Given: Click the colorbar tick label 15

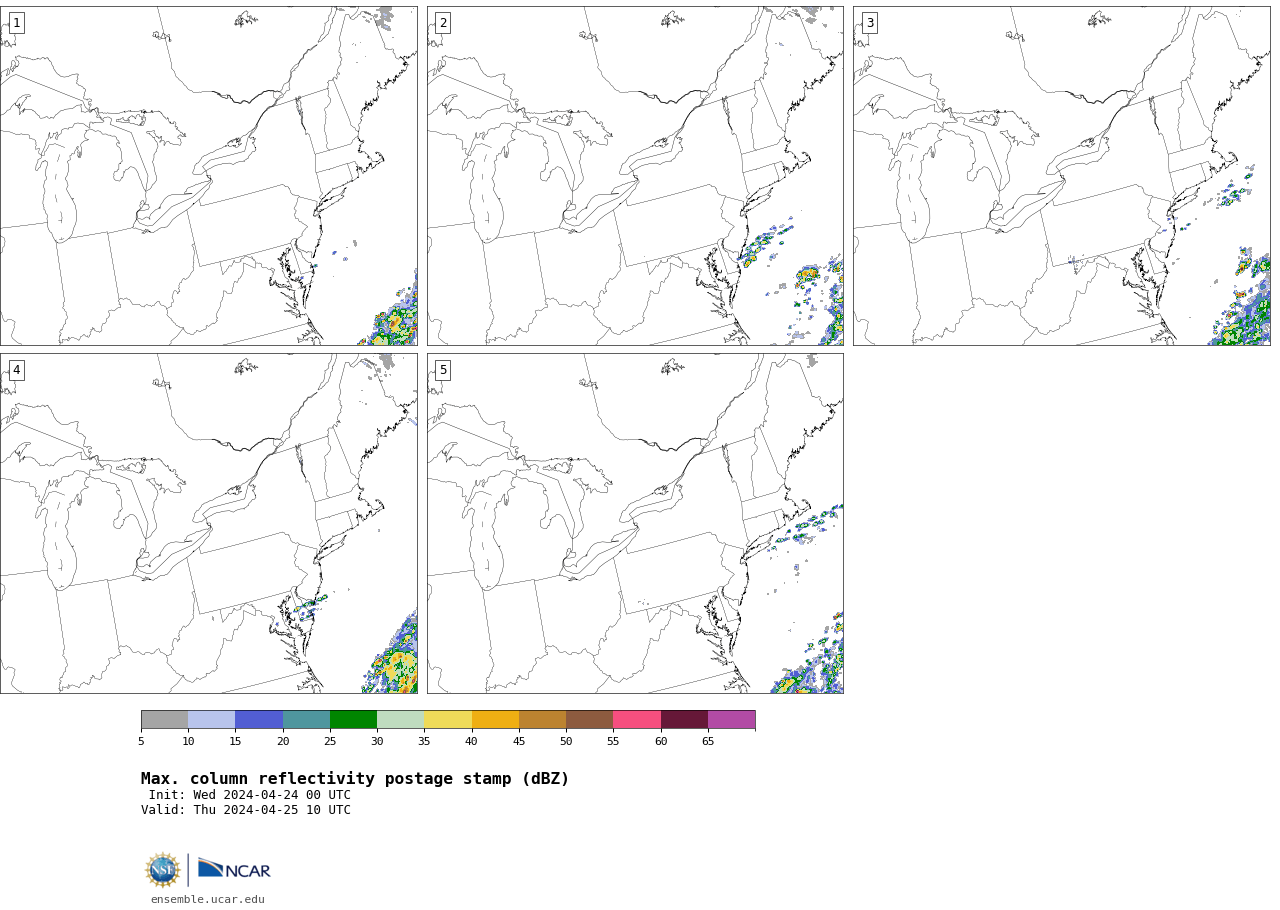Looking at the screenshot, I should (x=235, y=741).
